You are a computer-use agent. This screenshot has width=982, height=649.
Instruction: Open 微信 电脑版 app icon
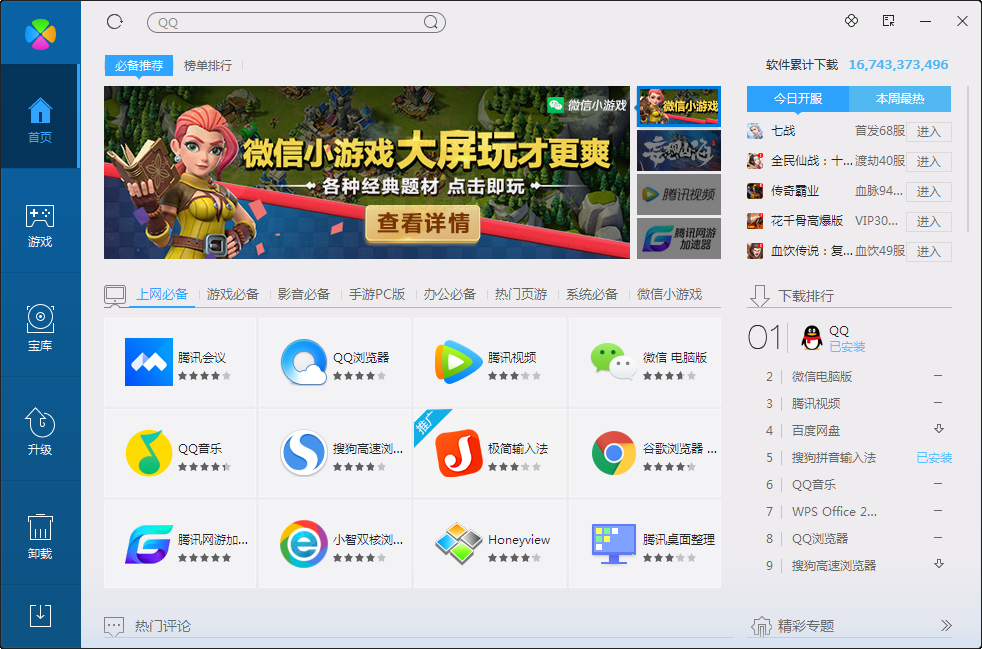pos(614,361)
